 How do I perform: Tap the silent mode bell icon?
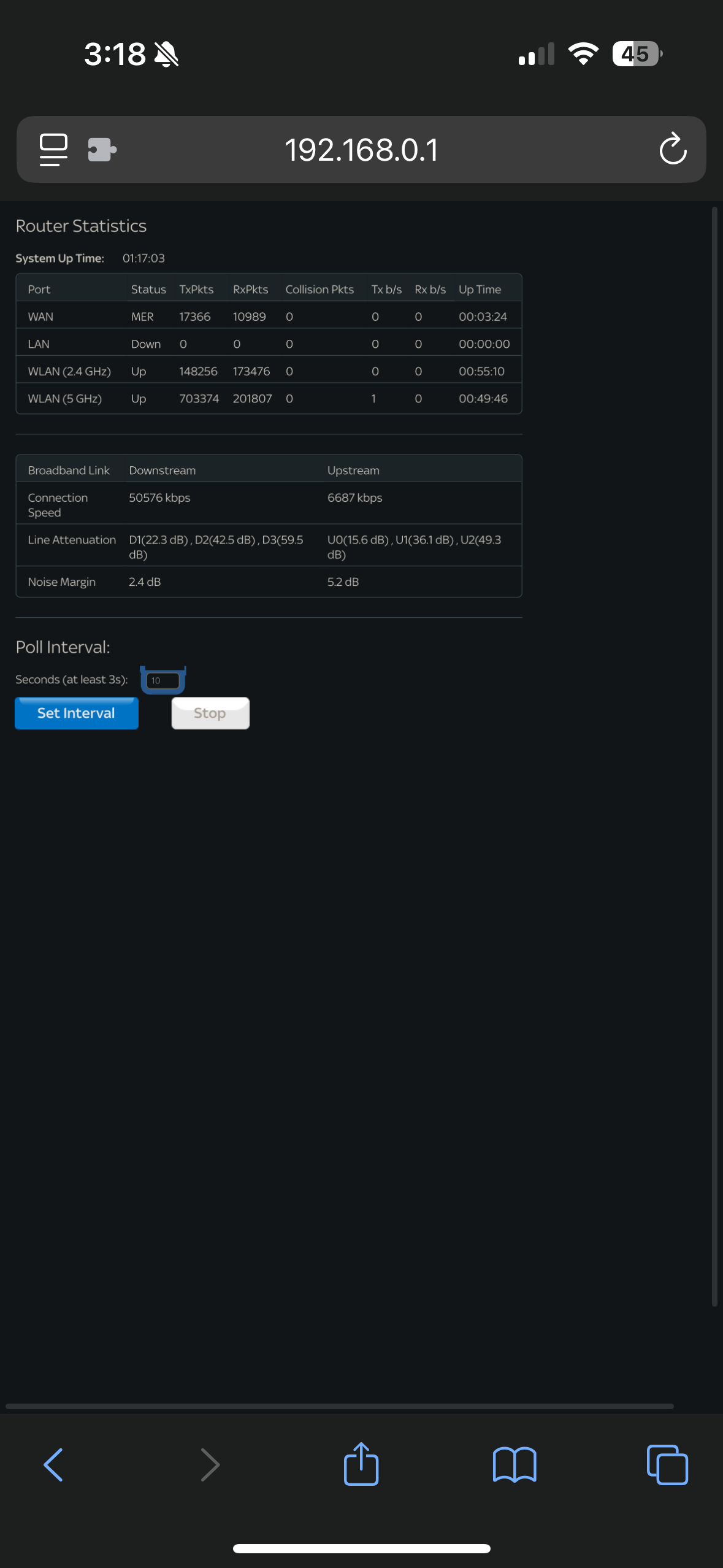pyautogui.click(x=166, y=54)
